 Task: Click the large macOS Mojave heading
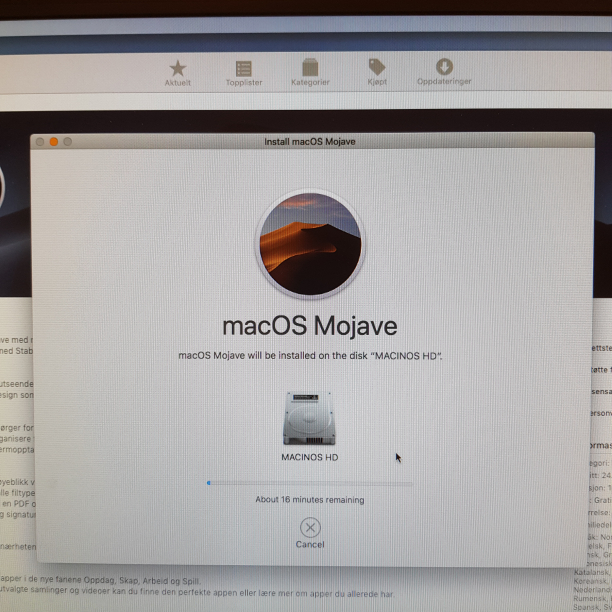coord(310,326)
